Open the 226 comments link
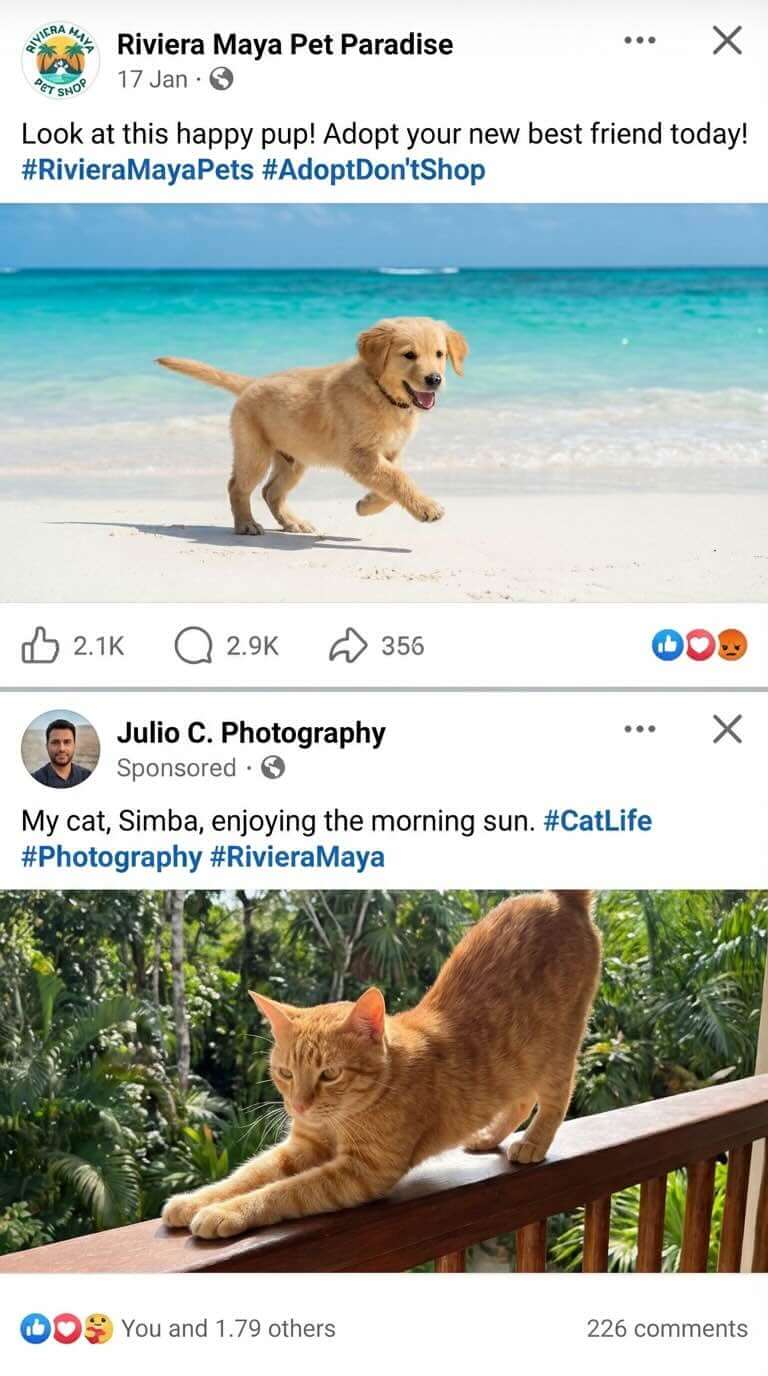Screen dimensions: 768x1376 [x=667, y=1328]
